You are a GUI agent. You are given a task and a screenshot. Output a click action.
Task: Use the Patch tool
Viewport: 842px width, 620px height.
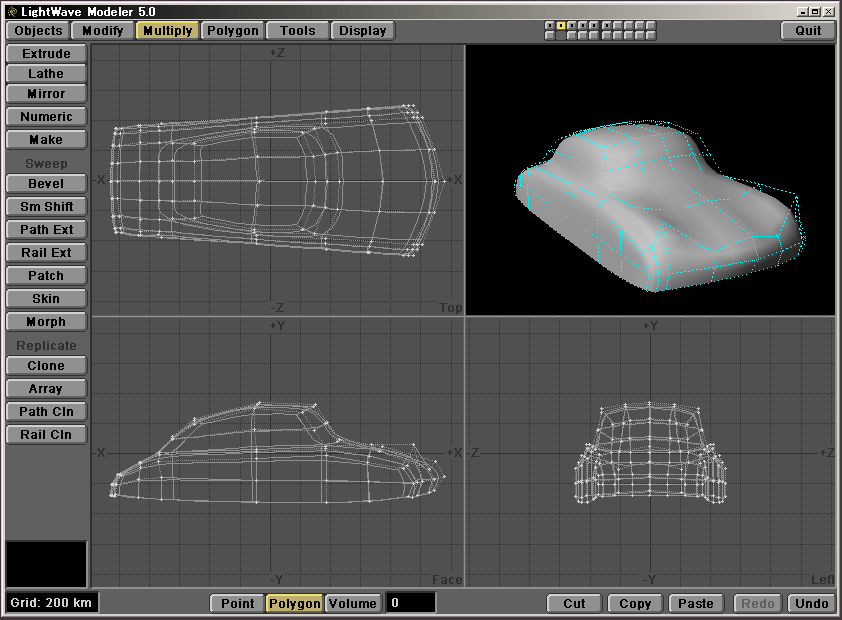point(46,275)
